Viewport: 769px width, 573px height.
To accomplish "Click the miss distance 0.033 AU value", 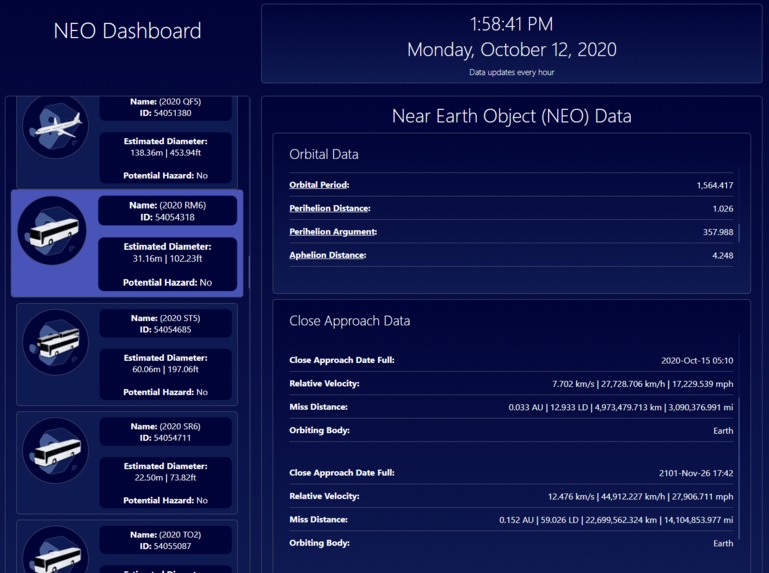I will [621, 407].
